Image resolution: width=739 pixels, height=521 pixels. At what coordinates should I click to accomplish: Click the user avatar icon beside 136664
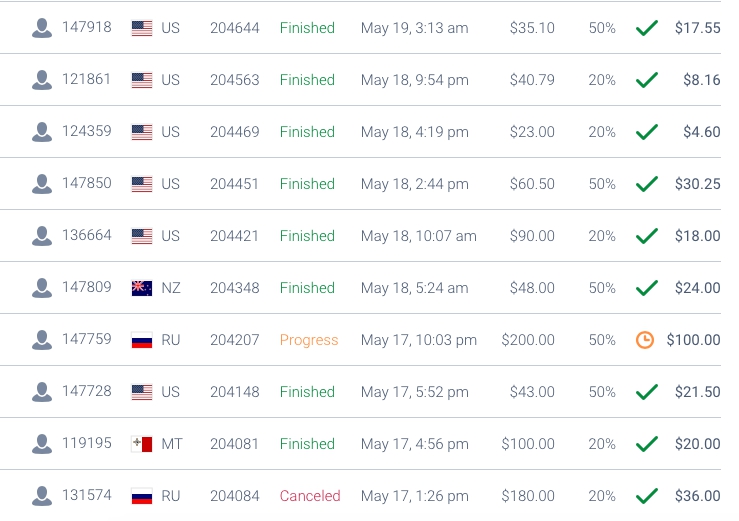pyautogui.click(x=42, y=236)
